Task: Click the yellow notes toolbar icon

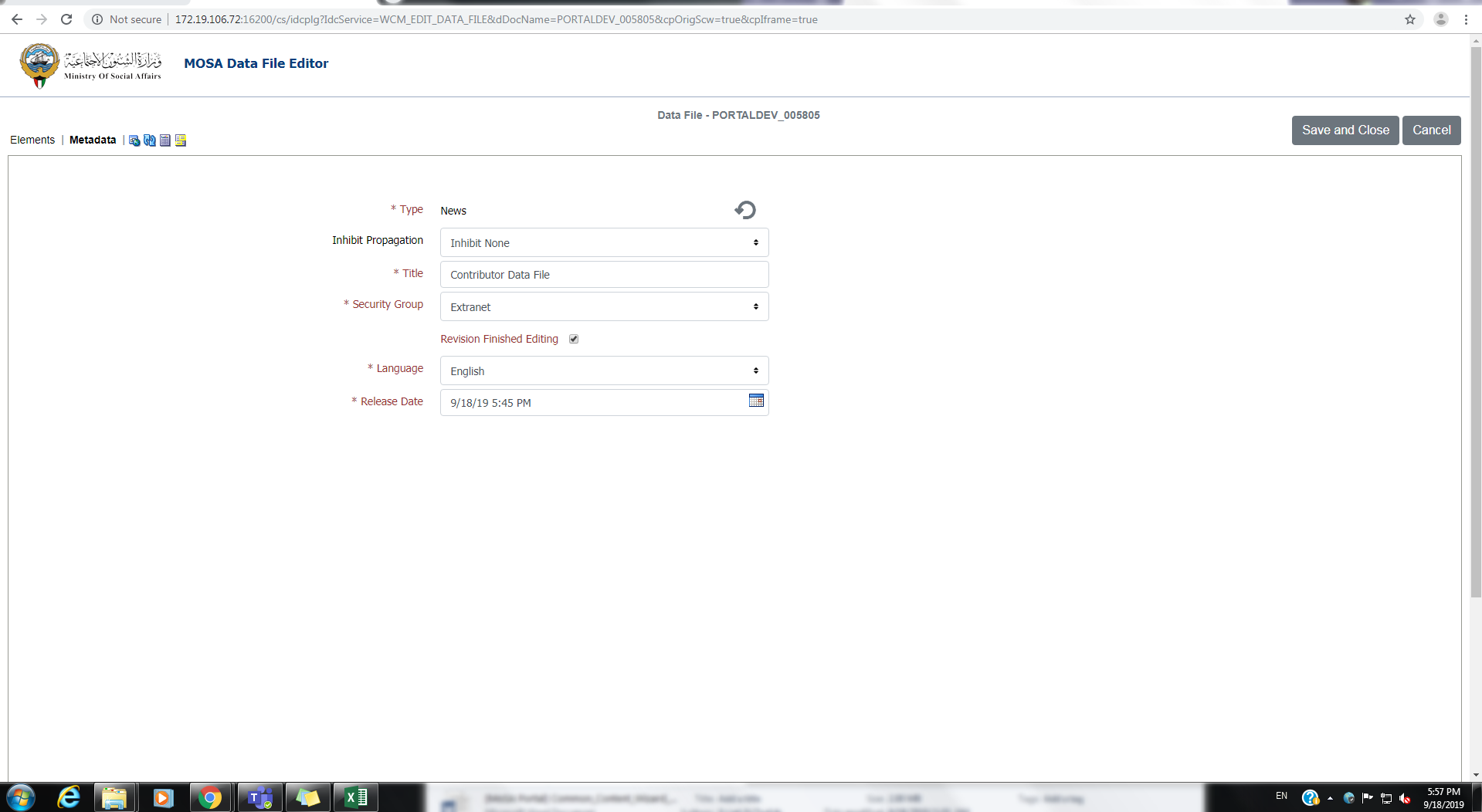Action: click(181, 140)
